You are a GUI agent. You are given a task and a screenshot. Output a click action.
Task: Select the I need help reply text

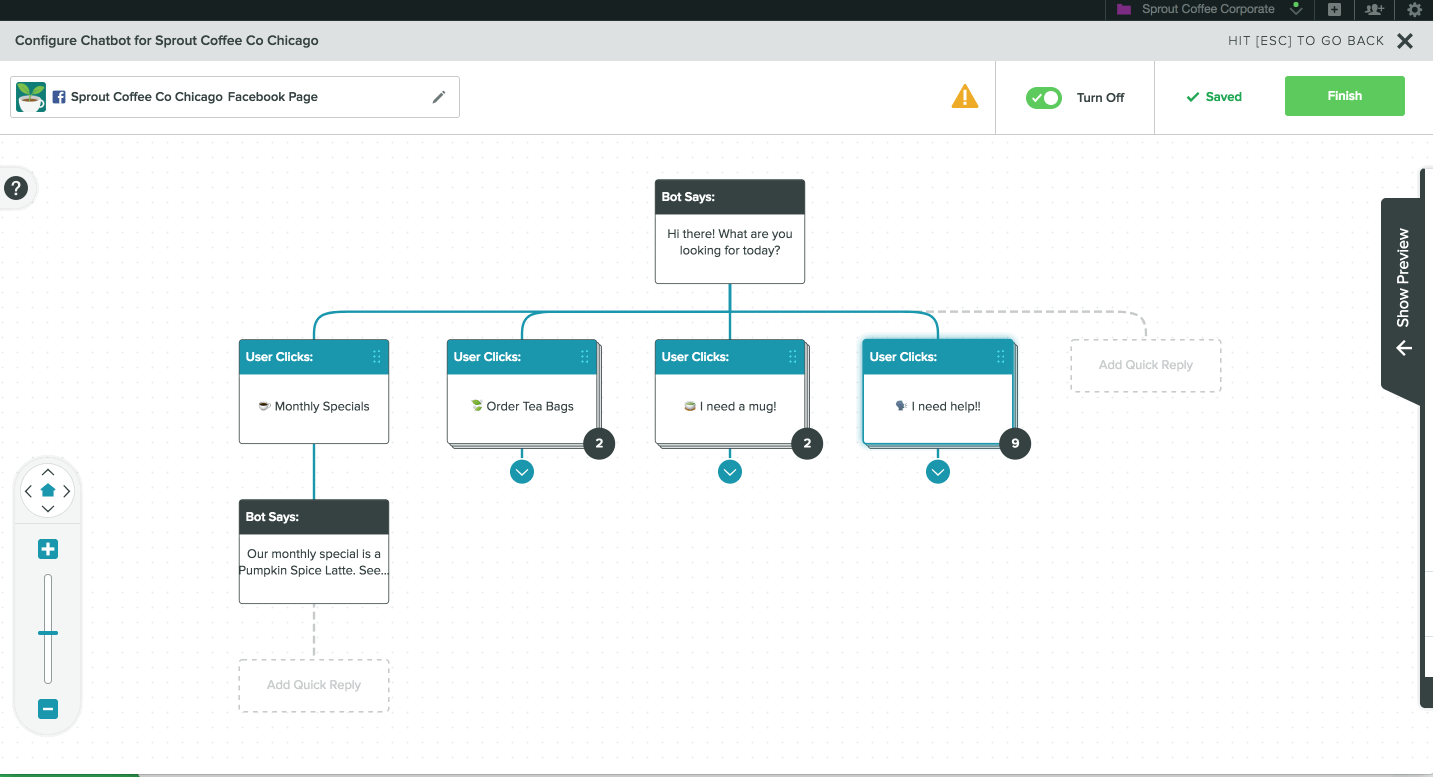[938, 407]
